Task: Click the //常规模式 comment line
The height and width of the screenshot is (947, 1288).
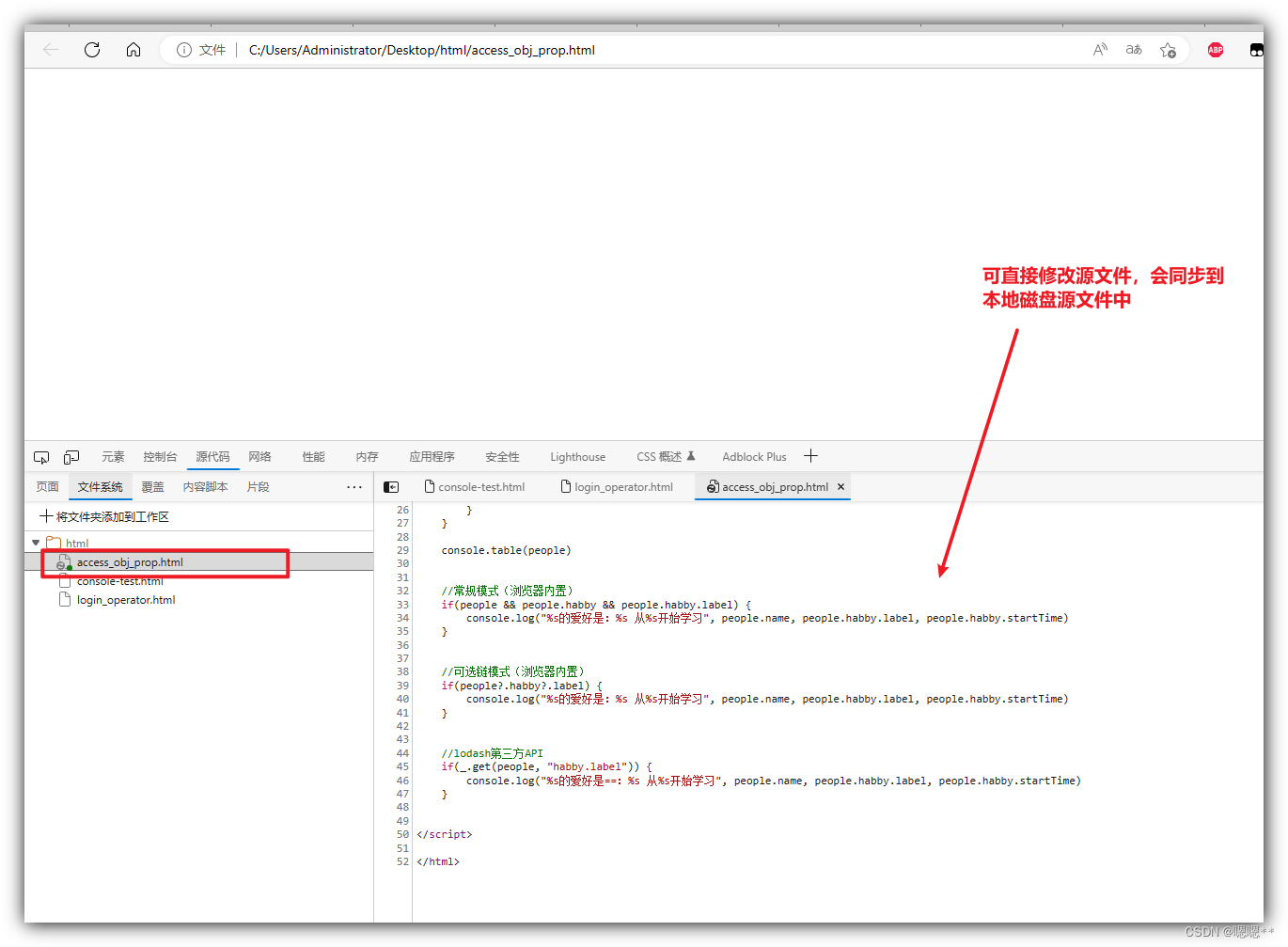Action: click(x=507, y=591)
